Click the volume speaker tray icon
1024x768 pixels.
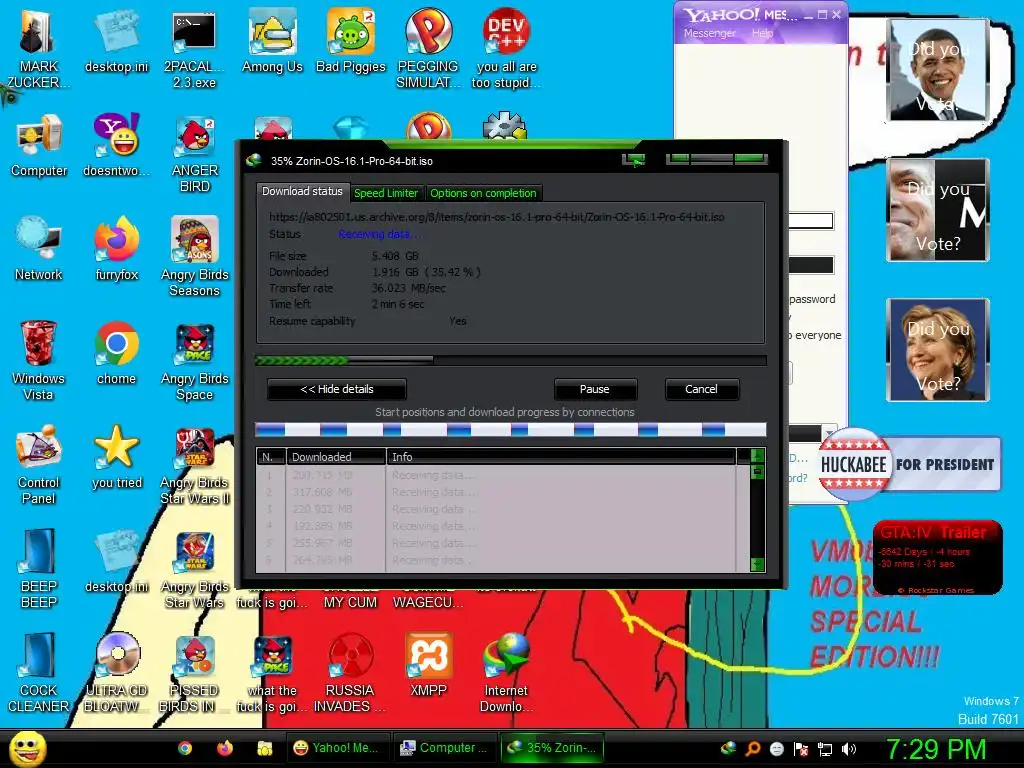click(x=849, y=748)
